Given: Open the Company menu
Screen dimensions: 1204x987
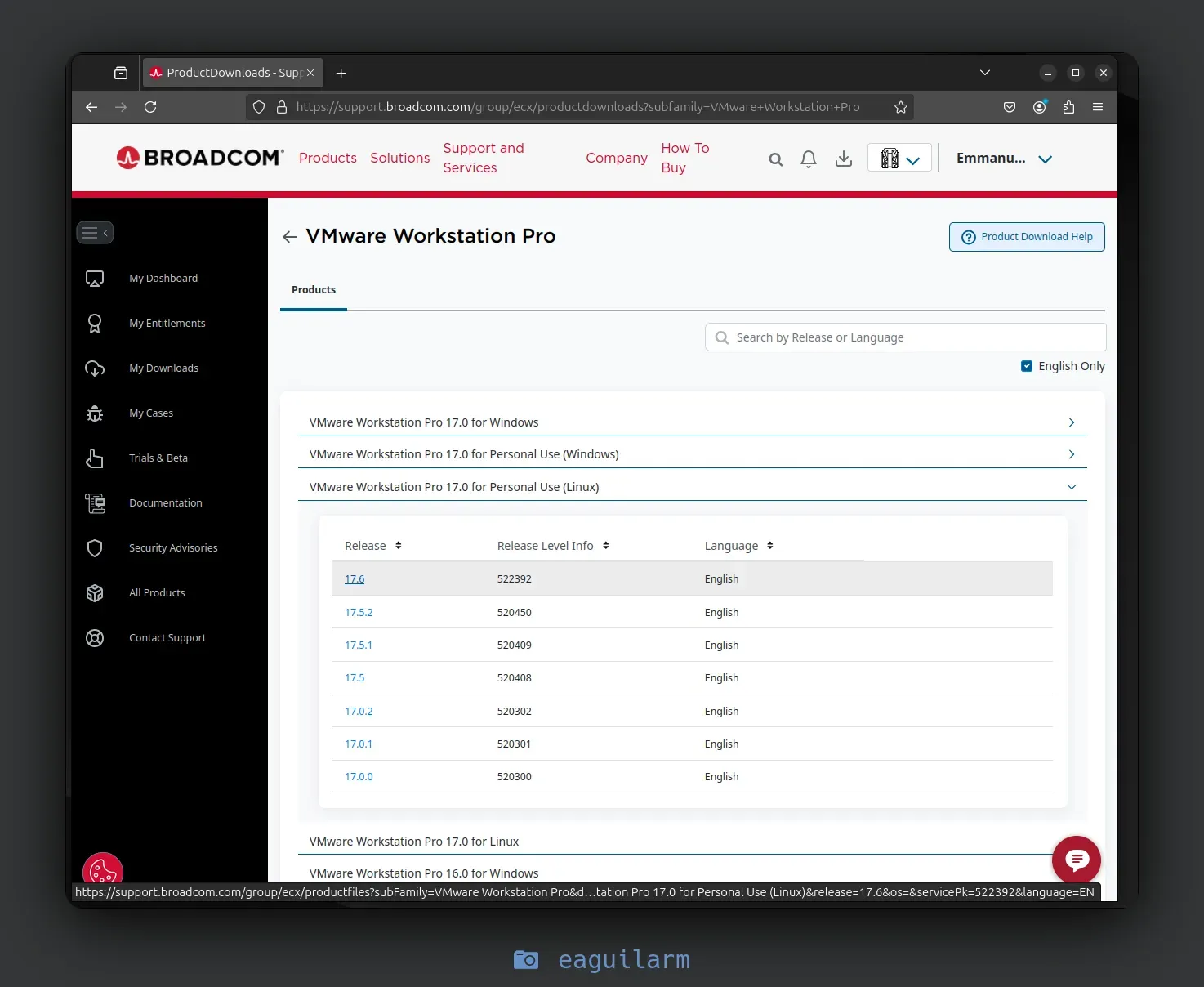Looking at the screenshot, I should (x=616, y=158).
